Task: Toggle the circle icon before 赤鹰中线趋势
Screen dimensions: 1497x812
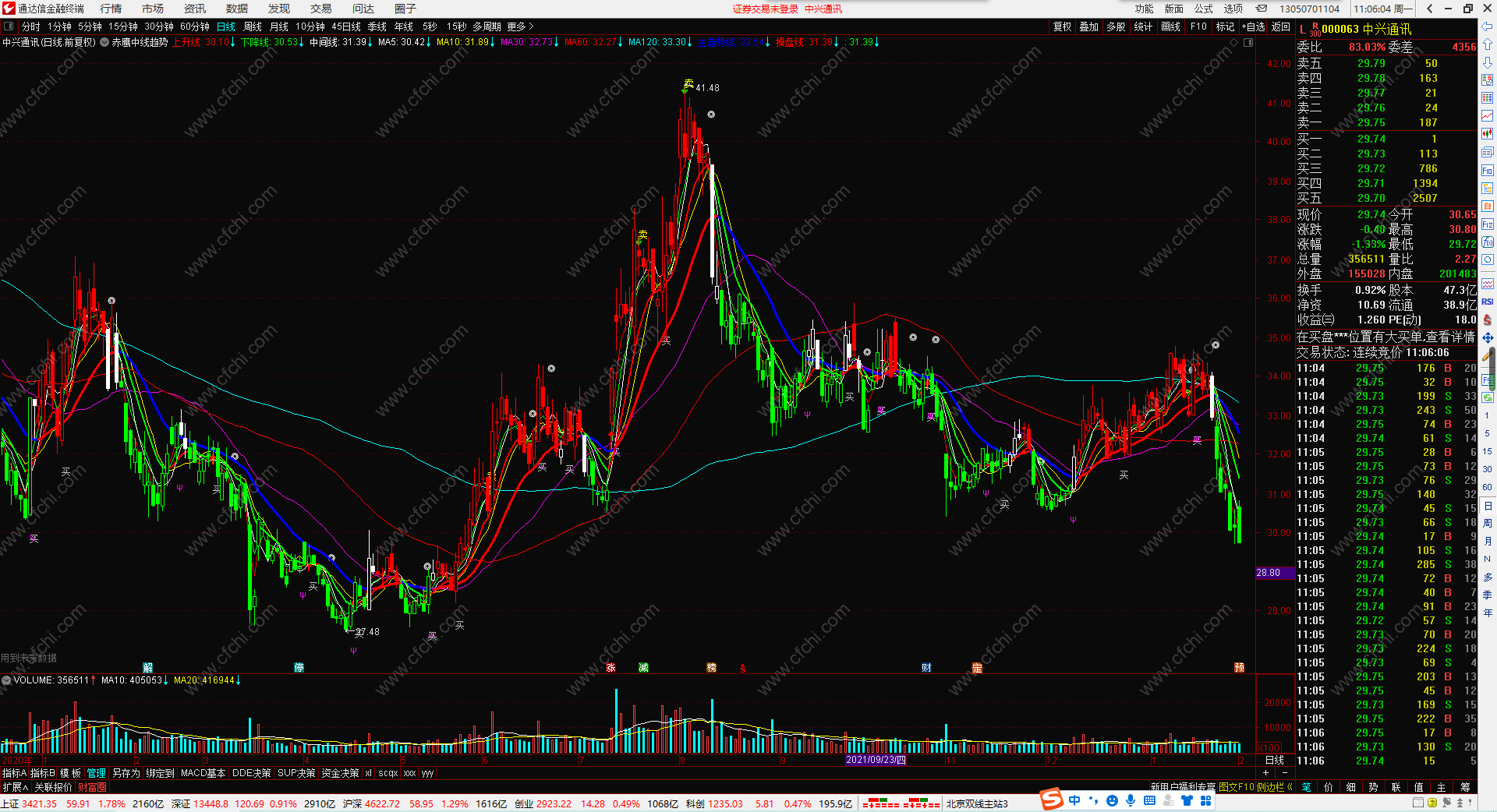Action: [104, 42]
